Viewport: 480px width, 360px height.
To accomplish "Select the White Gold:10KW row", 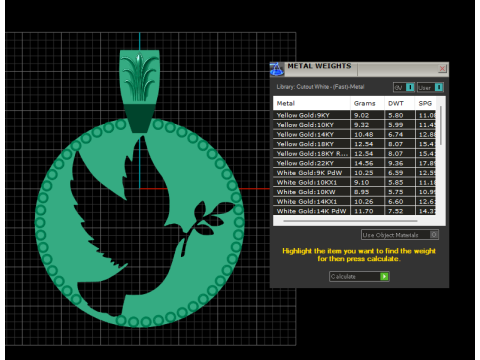I will 354,192.
